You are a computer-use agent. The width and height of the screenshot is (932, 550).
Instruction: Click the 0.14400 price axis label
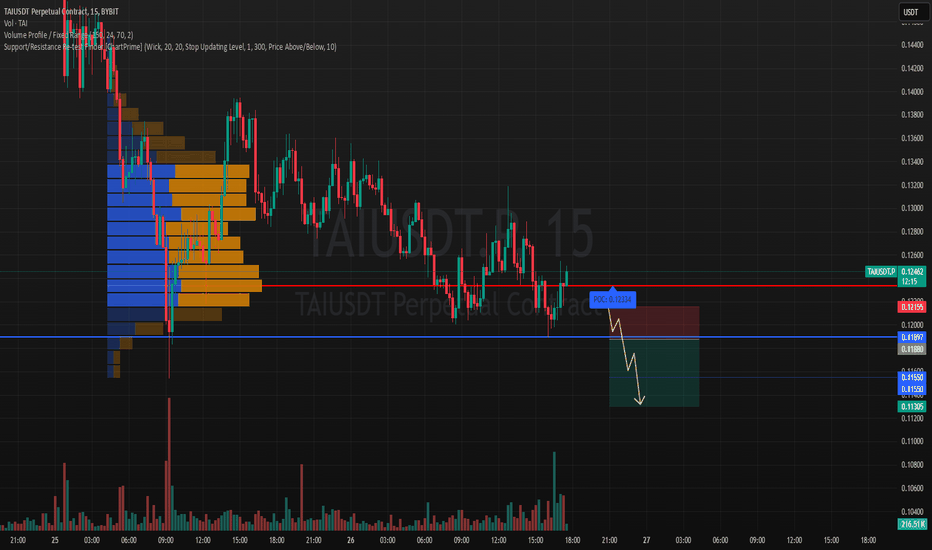(x=912, y=45)
